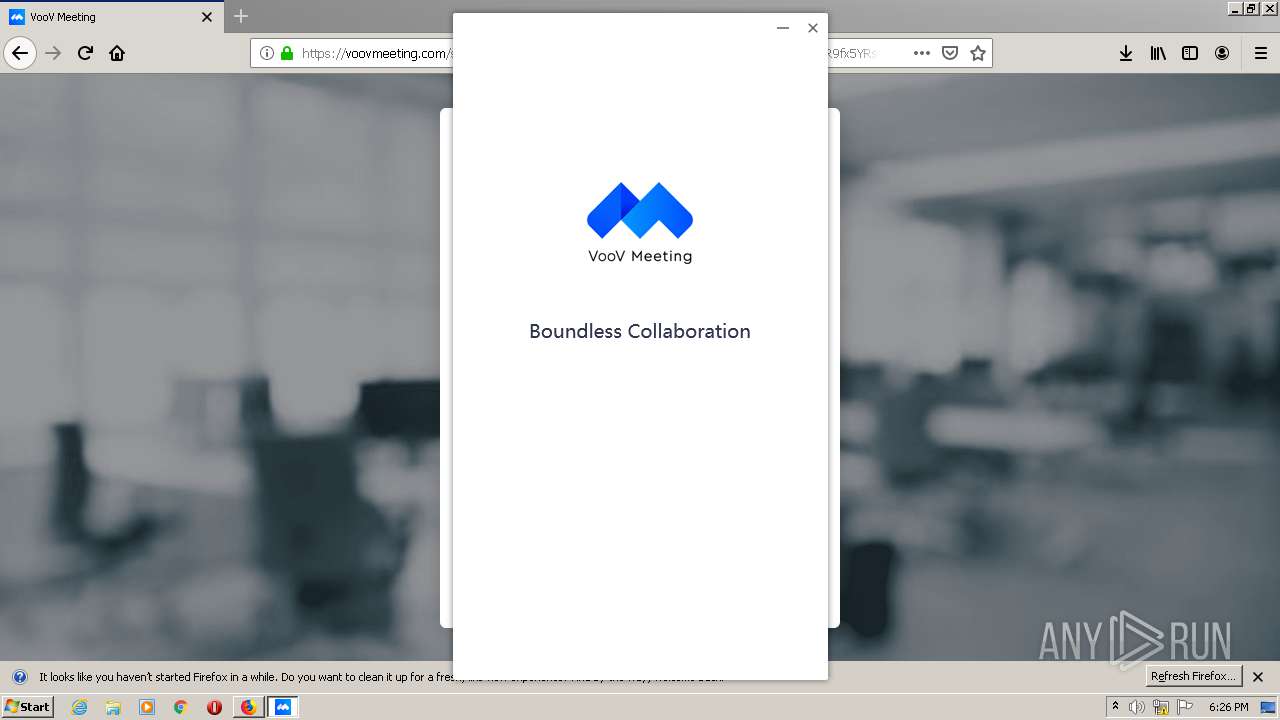Image resolution: width=1280 pixels, height=720 pixels.
Task: Go back in Firefox
Action: (20, 53)
